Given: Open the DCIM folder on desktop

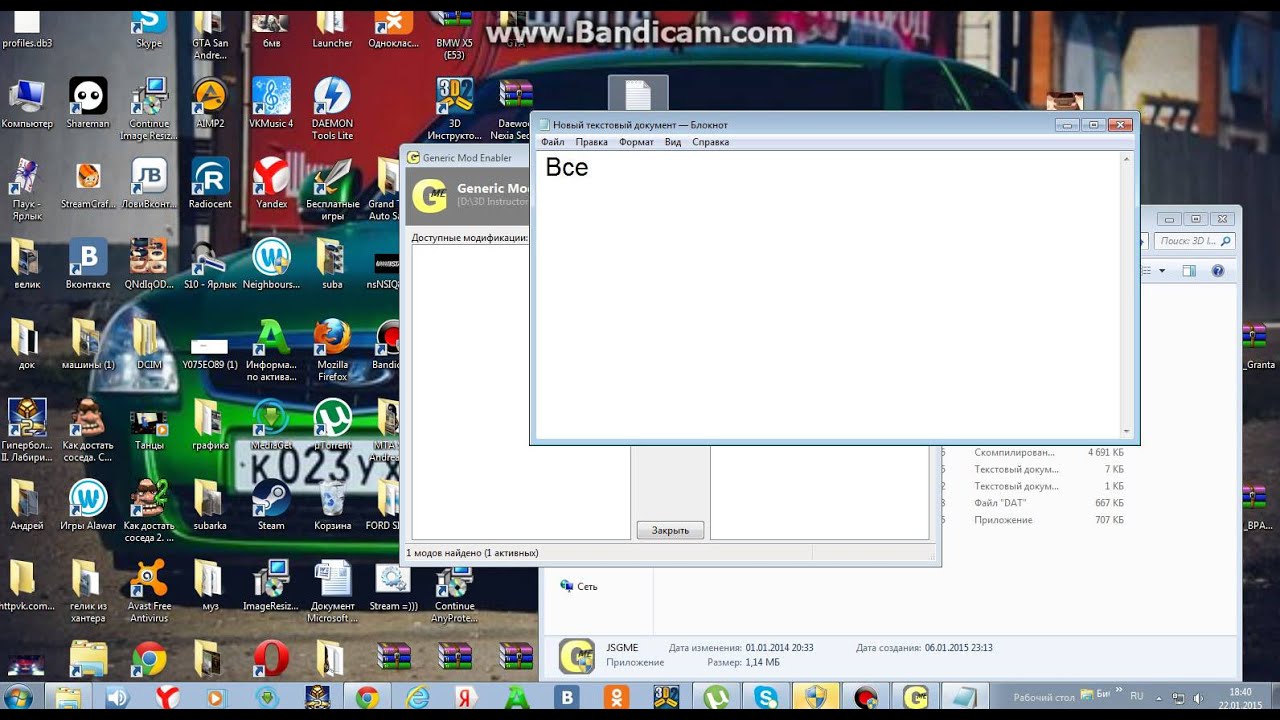Looking at the screenshot, I should (x=149, y=344).
